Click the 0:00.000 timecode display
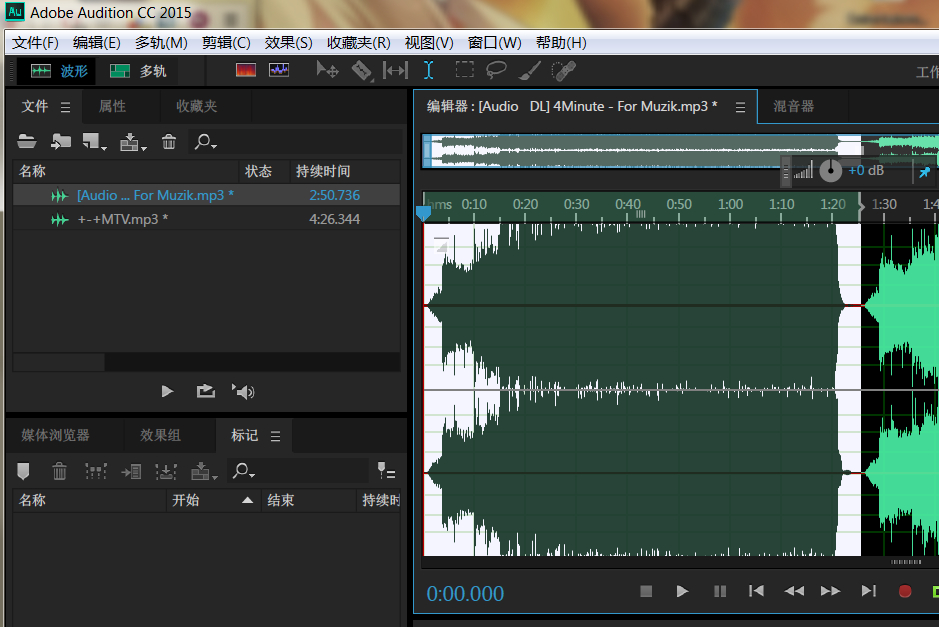The width and height of the screenshot is (939, 627). pyautogui.click(x=465, y=594)
